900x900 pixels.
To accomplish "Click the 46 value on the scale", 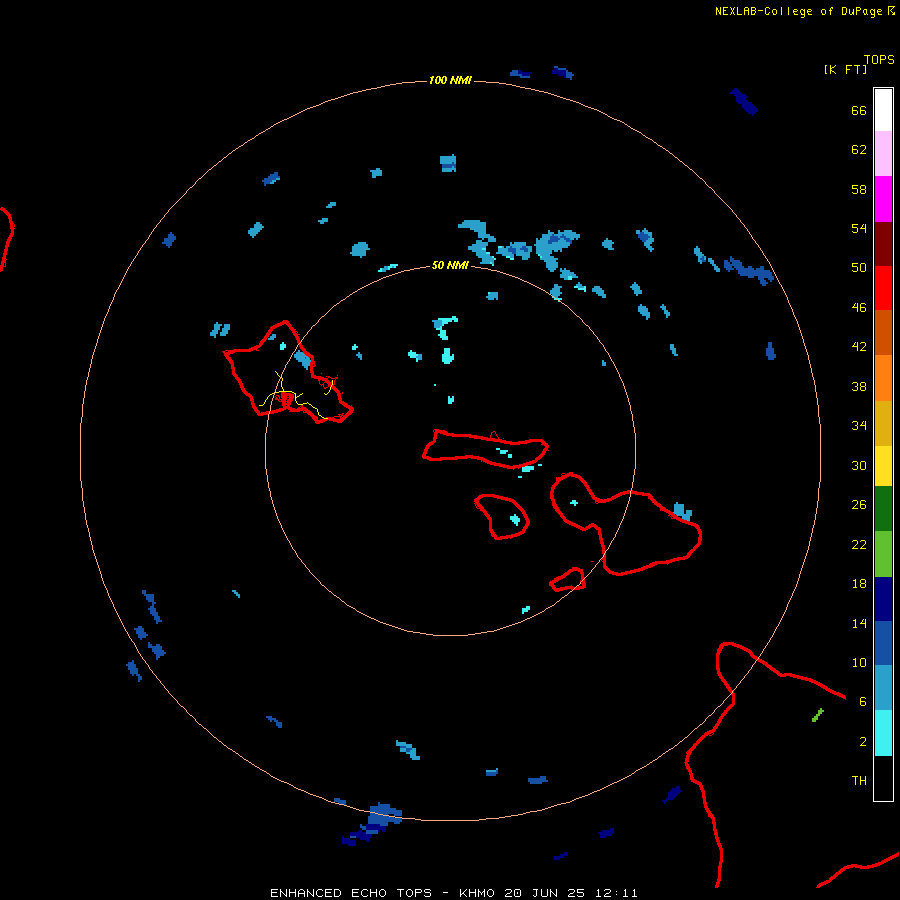I will pyautogui.click(x=859, y=307).
